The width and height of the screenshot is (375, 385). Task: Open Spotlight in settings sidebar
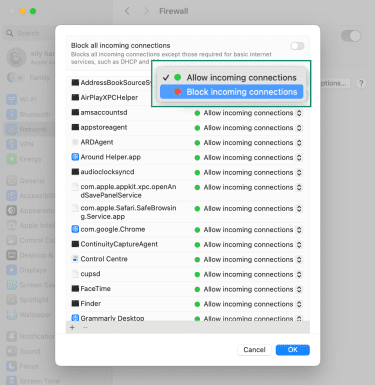(x=29, y=300)
